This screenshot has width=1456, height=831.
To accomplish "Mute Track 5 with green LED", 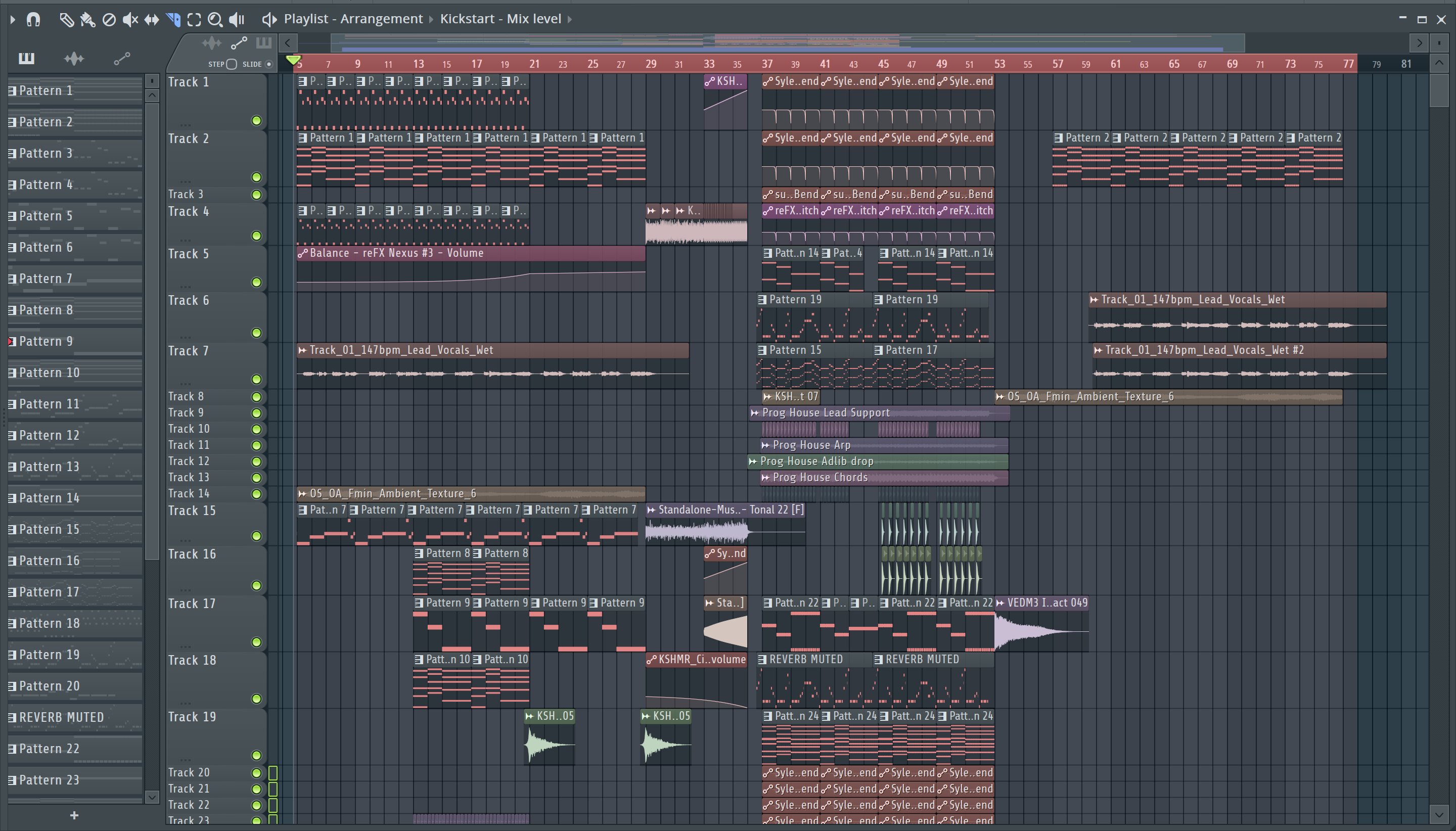I will coord(256,282).
